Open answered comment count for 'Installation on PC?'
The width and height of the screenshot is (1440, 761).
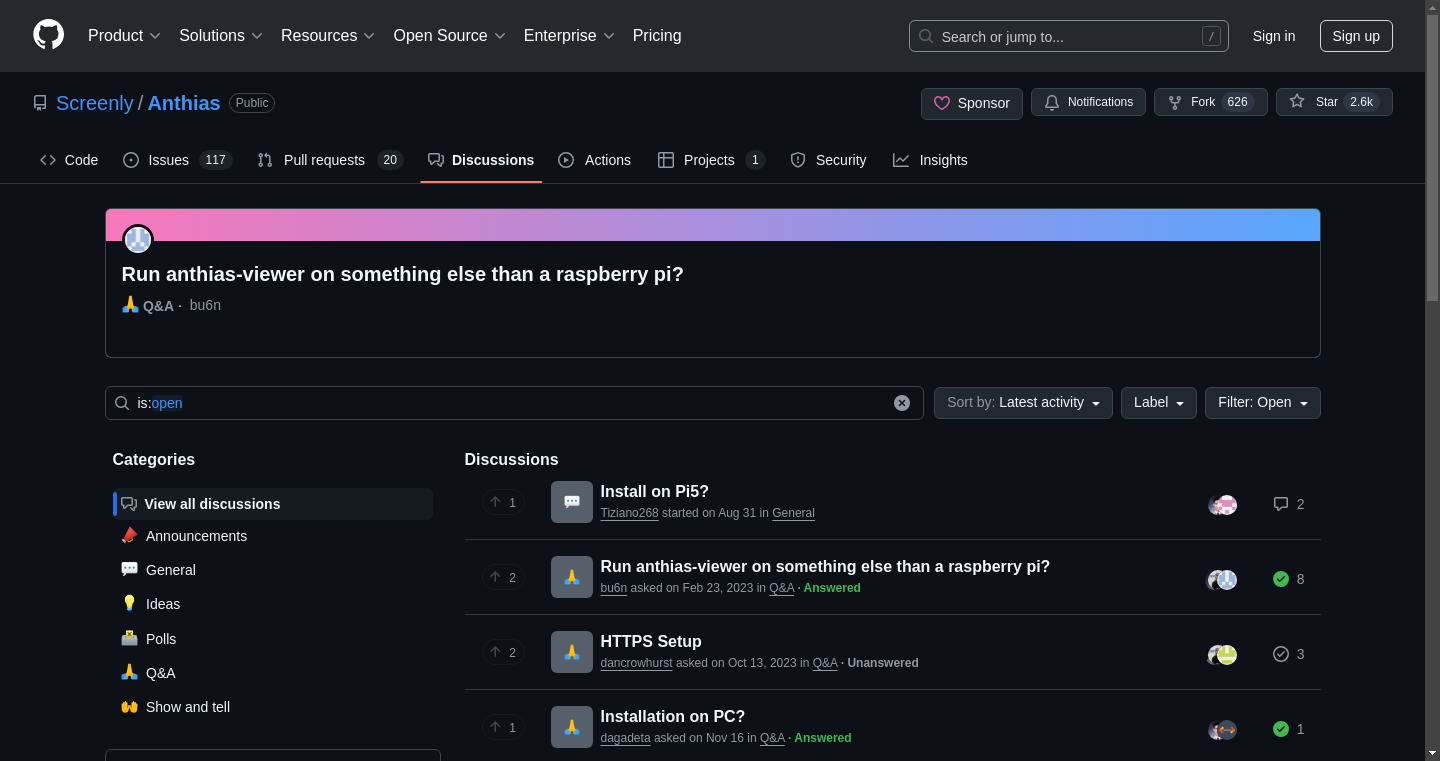pyautogui.click(x=1289, y=729)
